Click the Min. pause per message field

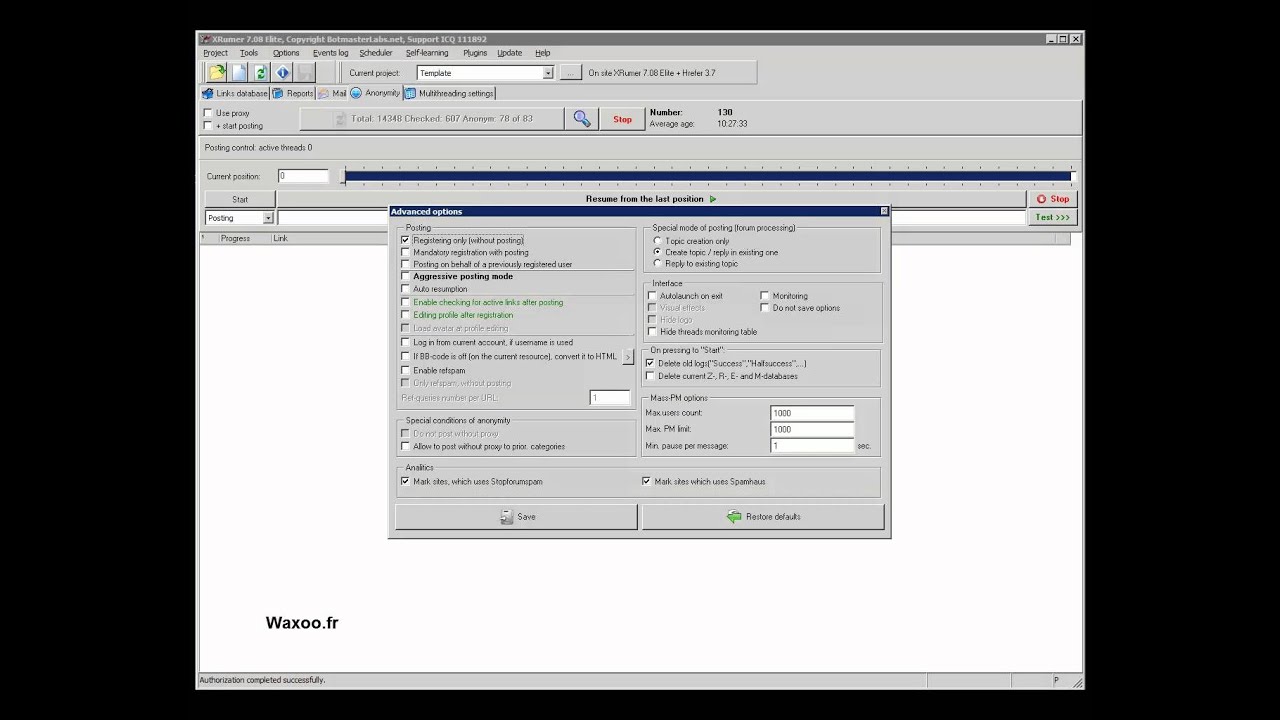(812, 446)
